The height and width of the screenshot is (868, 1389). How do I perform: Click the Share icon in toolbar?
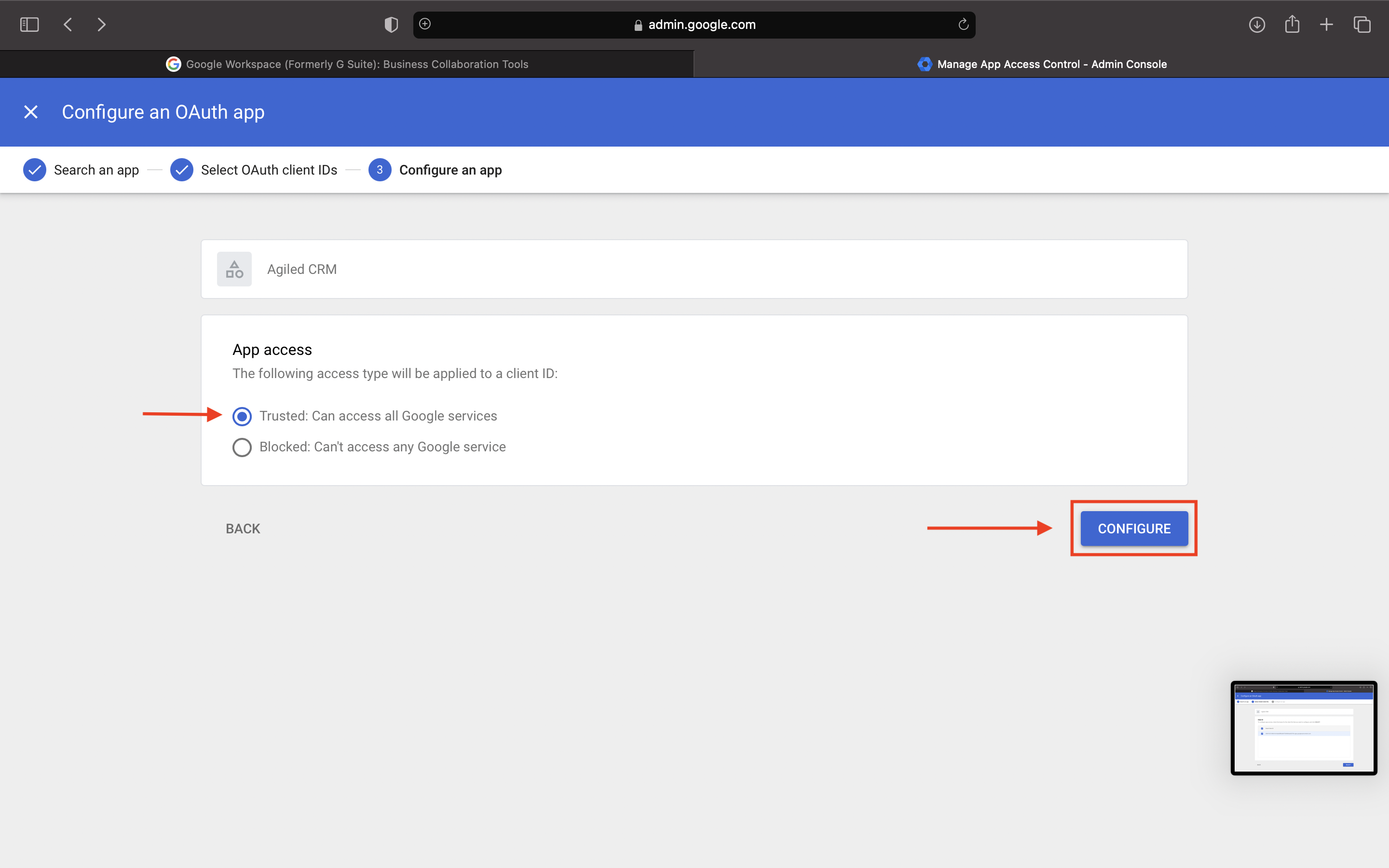(x=1292, y=25)
